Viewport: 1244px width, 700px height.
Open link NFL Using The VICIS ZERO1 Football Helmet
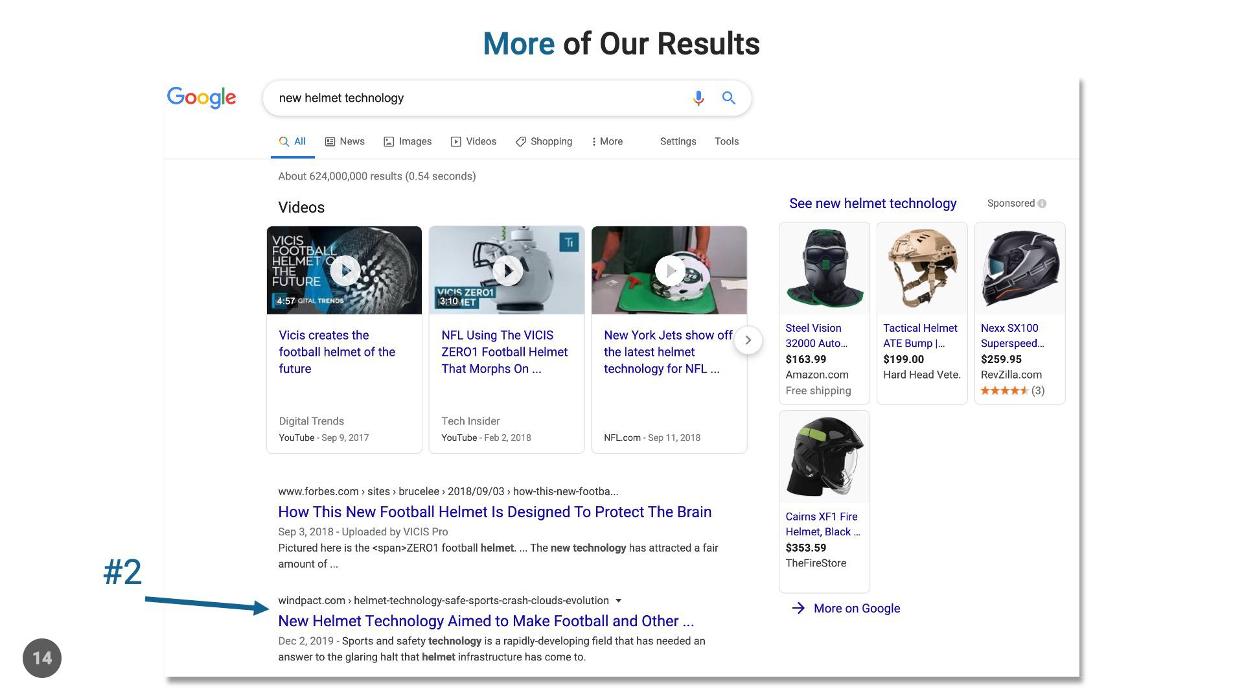(x=505, y=352)
